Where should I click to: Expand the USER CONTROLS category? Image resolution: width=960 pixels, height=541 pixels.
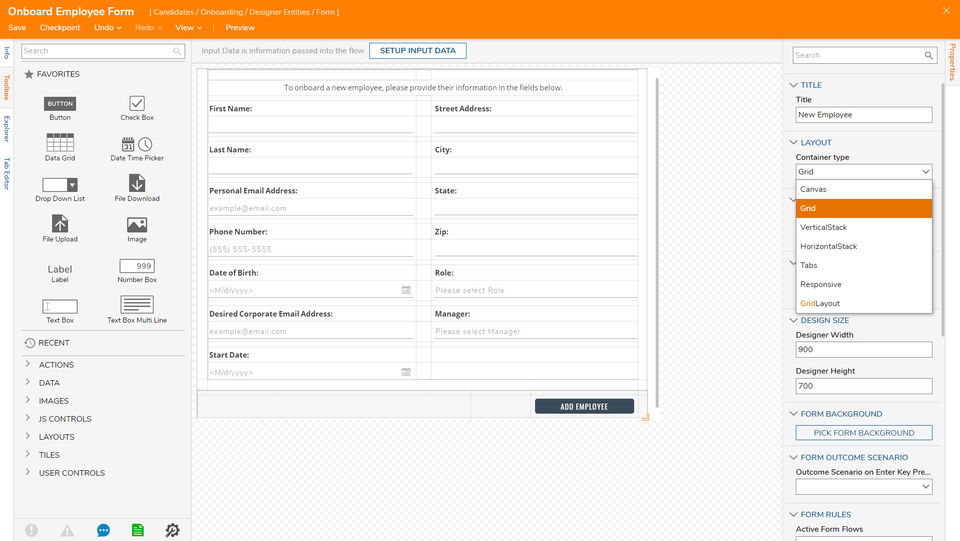pos(28,472)
